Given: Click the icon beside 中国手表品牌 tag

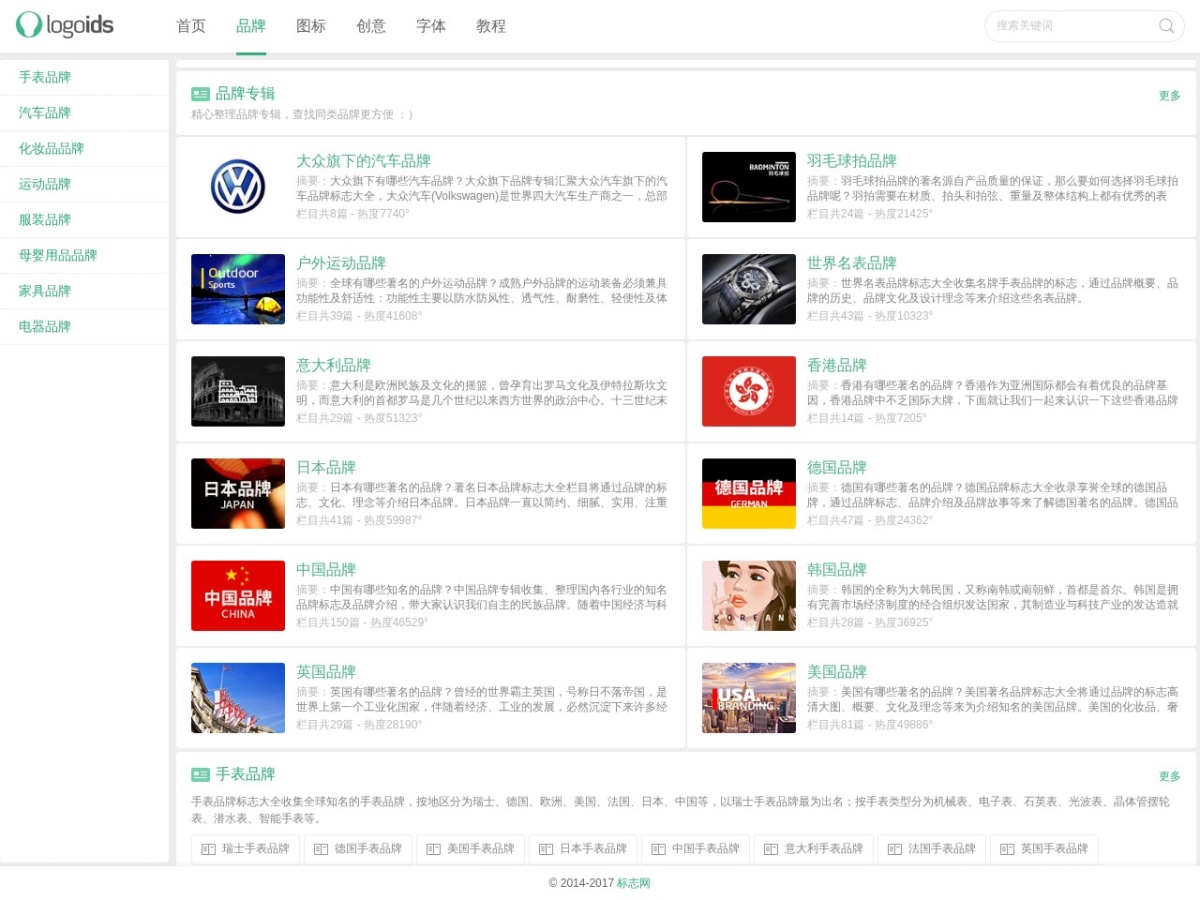Looking at the screenshot, I should (658, 849).
